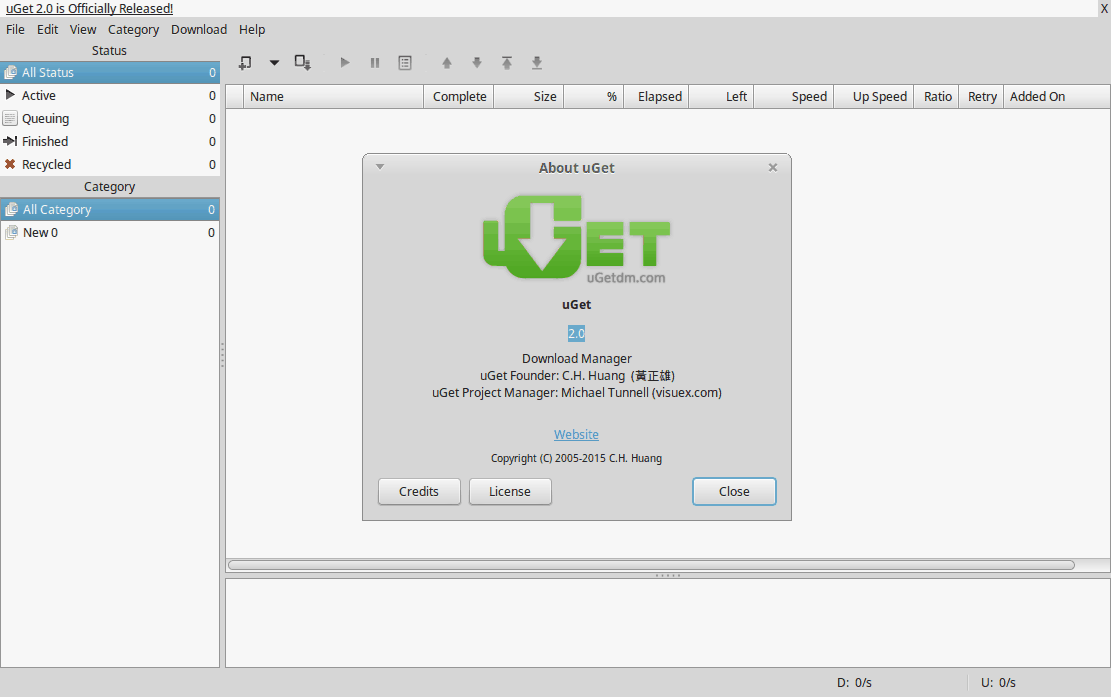
Task: Click the License button in About dialog
Action: [510, 491]
